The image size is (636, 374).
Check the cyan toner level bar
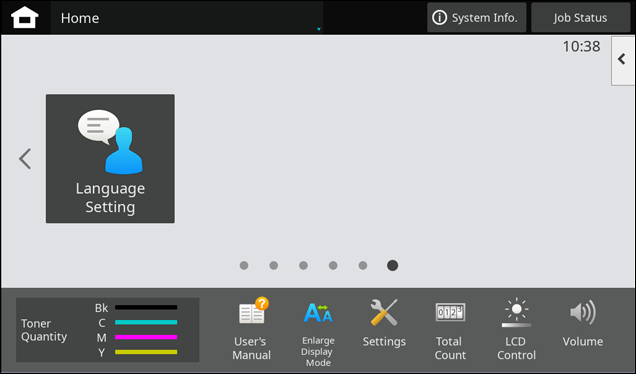click(146, 322)
